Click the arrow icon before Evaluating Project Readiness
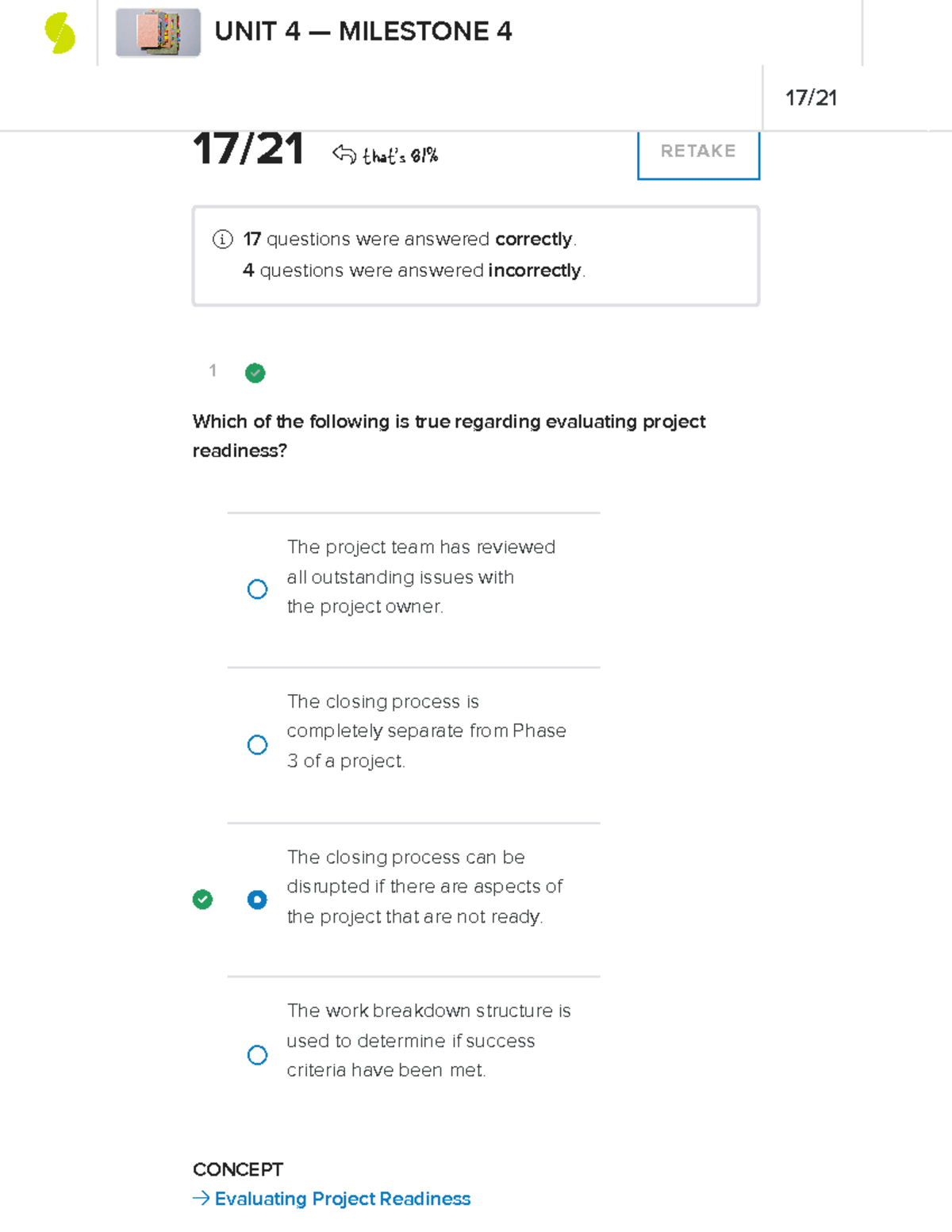Viewport: 952px width, 1232px height. point(201,1198)
